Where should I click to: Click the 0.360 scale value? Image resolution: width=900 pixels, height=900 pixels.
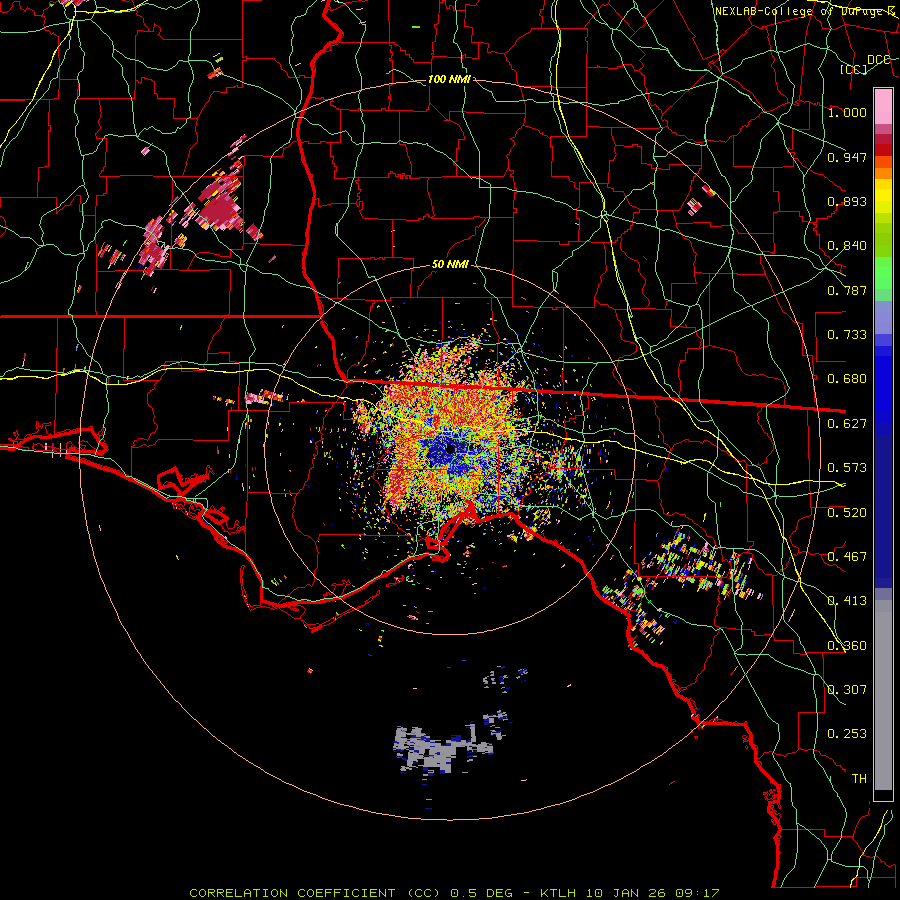(847, 646)
